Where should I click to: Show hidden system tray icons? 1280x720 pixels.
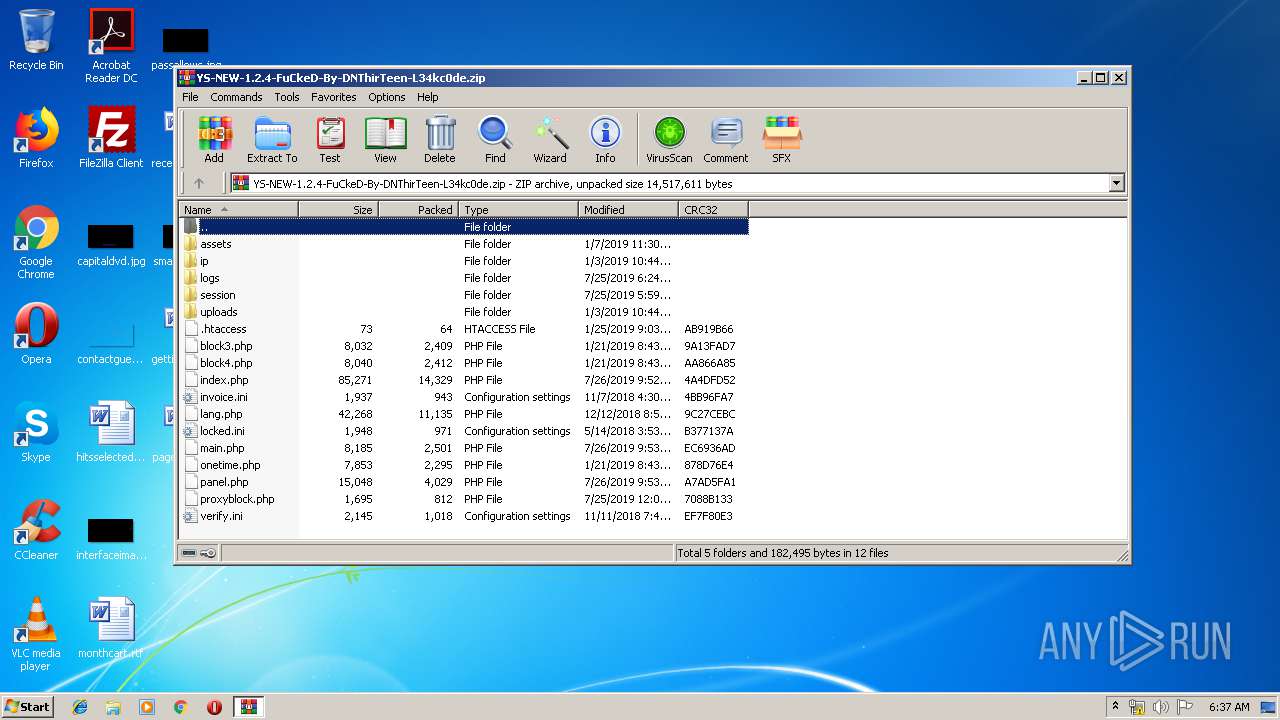tap(1115, 706)
